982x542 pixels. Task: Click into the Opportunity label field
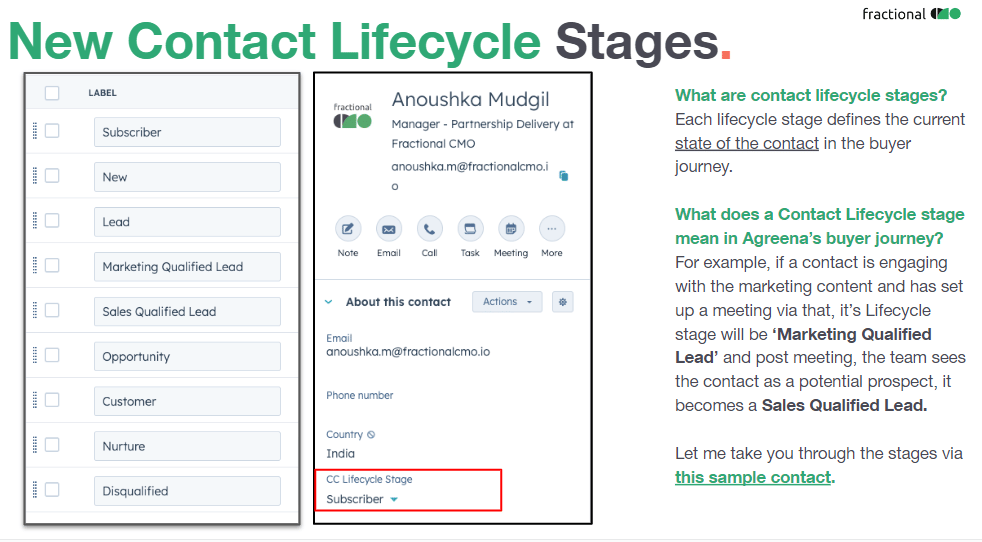point(187,357)
